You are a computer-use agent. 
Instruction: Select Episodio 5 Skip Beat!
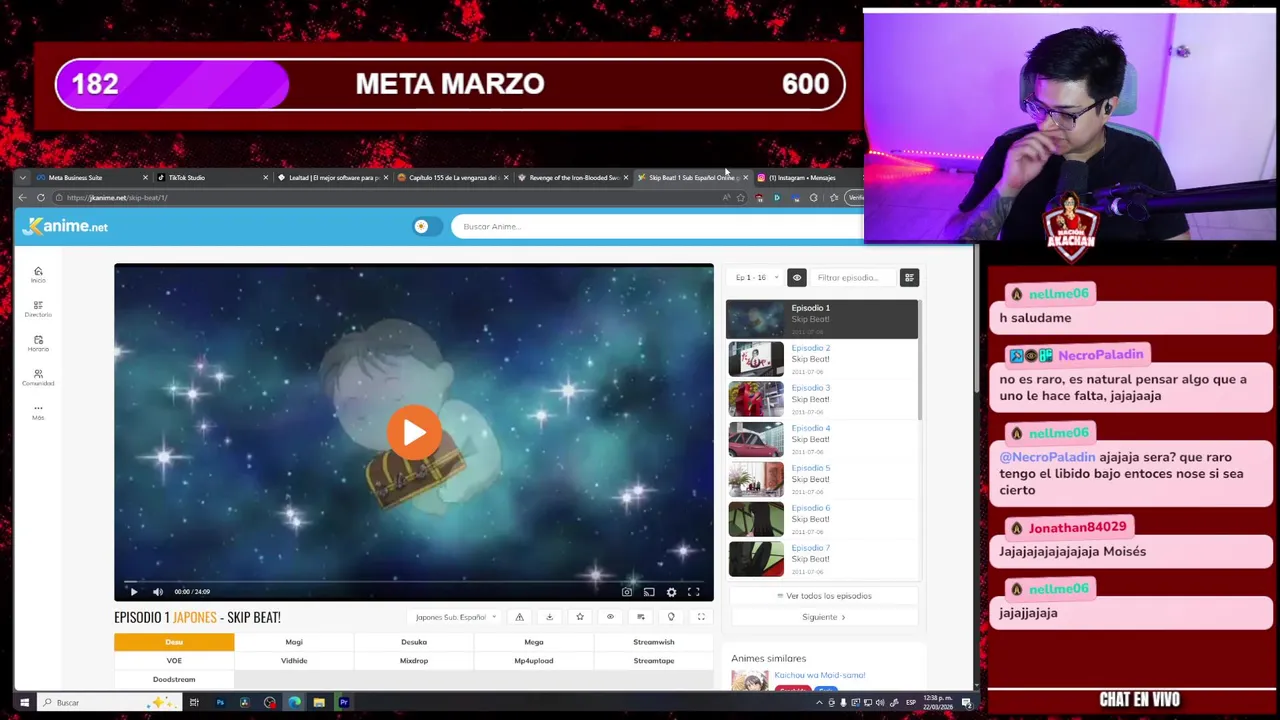coord(822,479)
